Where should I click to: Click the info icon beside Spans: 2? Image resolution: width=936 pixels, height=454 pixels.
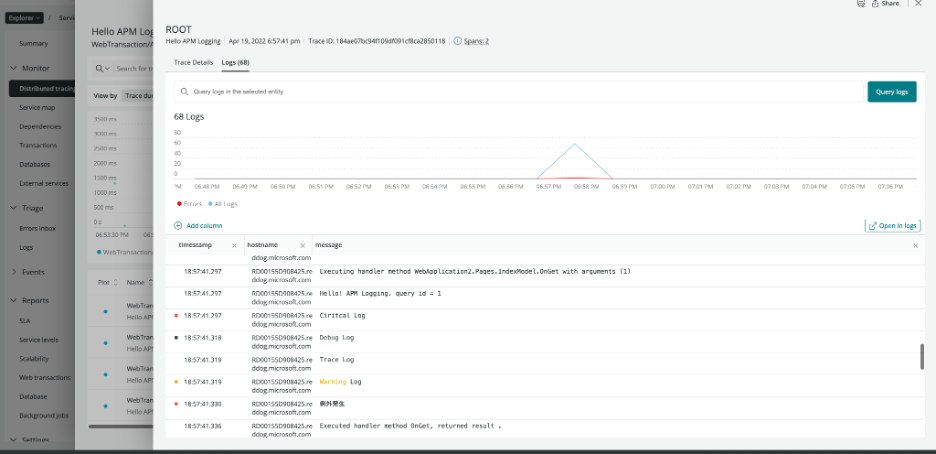click(x=458, y=41)
